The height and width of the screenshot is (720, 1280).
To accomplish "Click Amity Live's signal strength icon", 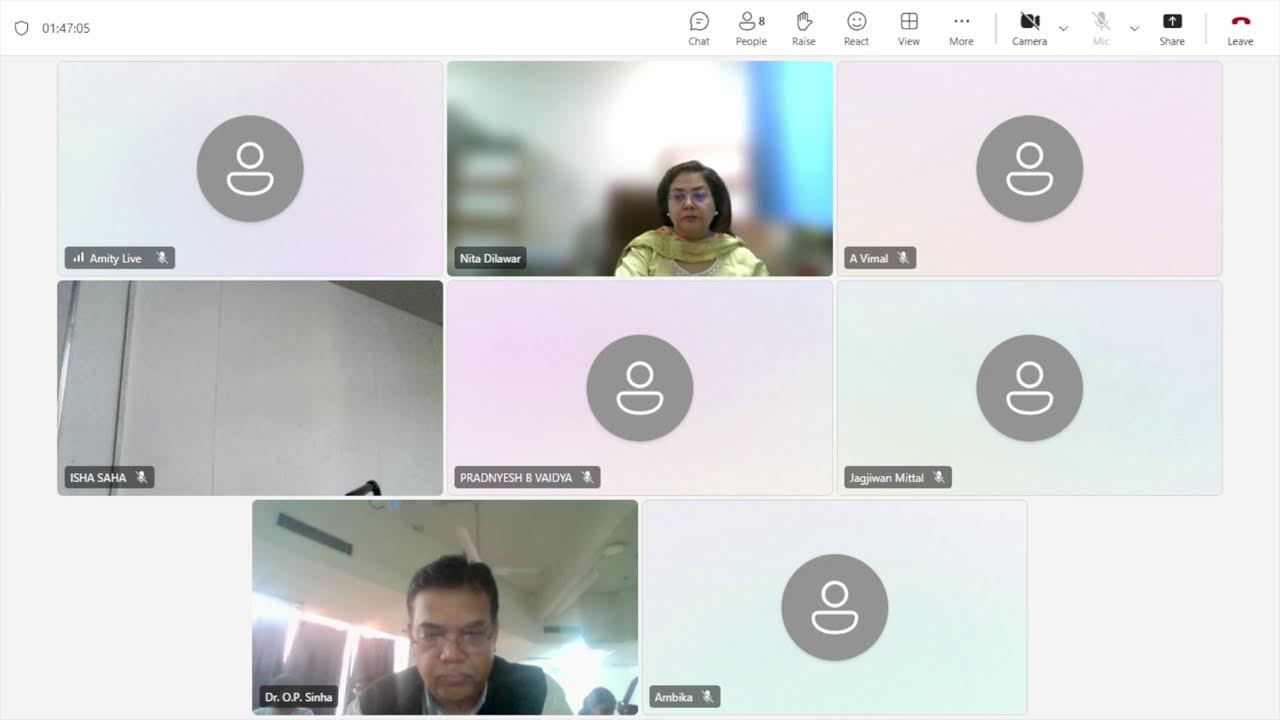I will tap(78, 258).
